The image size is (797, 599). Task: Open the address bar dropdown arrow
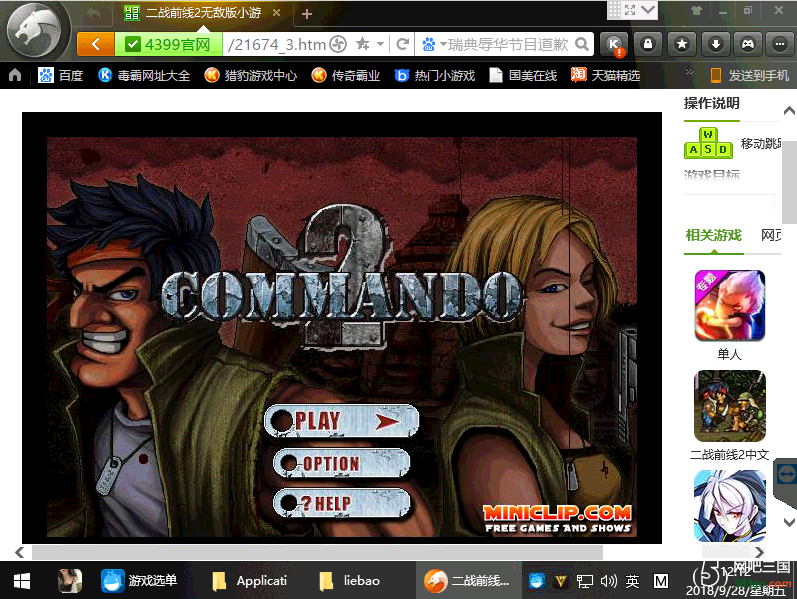click(x=380, y=44)
